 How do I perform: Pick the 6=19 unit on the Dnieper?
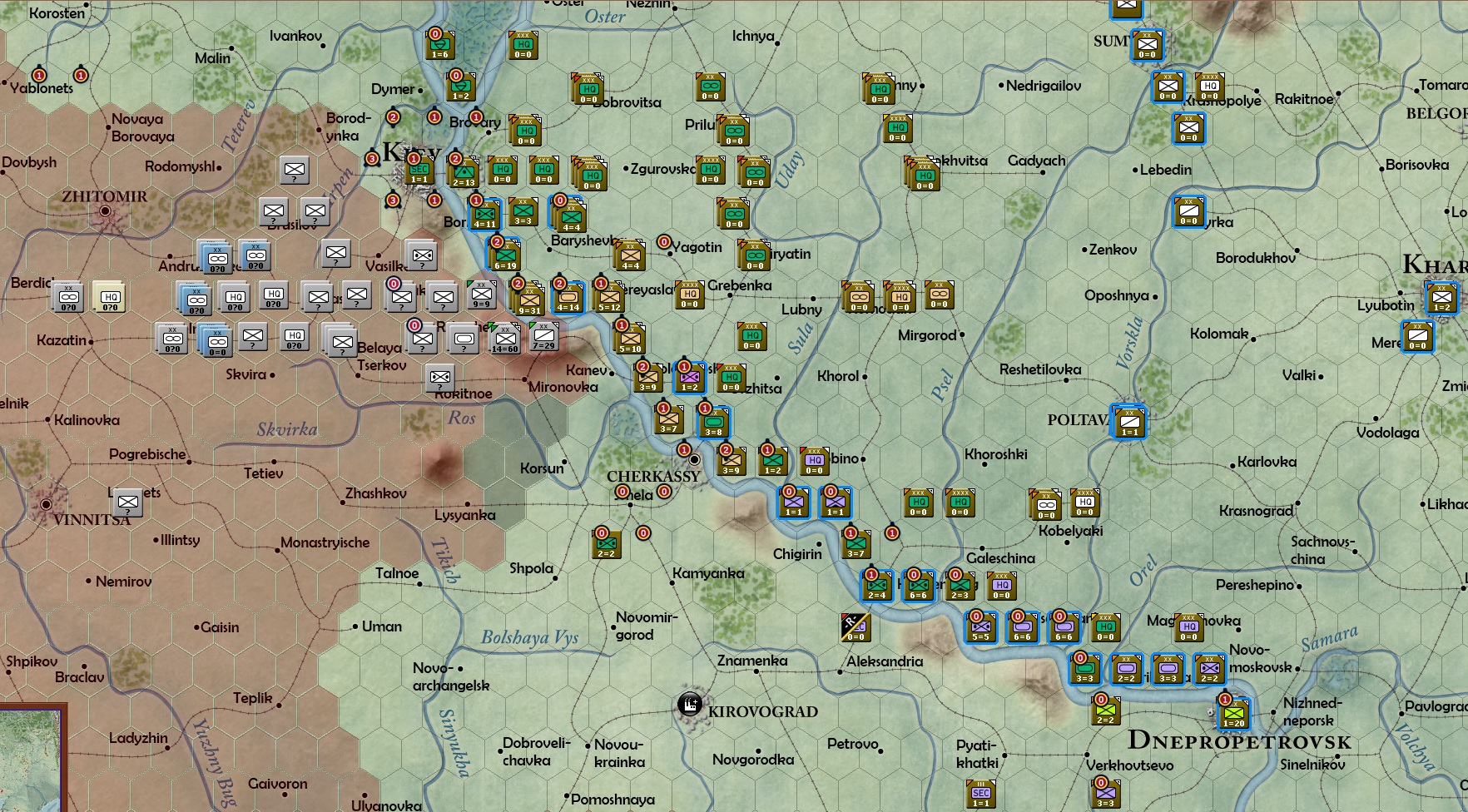pyautogui.click(x=505, y=256)
